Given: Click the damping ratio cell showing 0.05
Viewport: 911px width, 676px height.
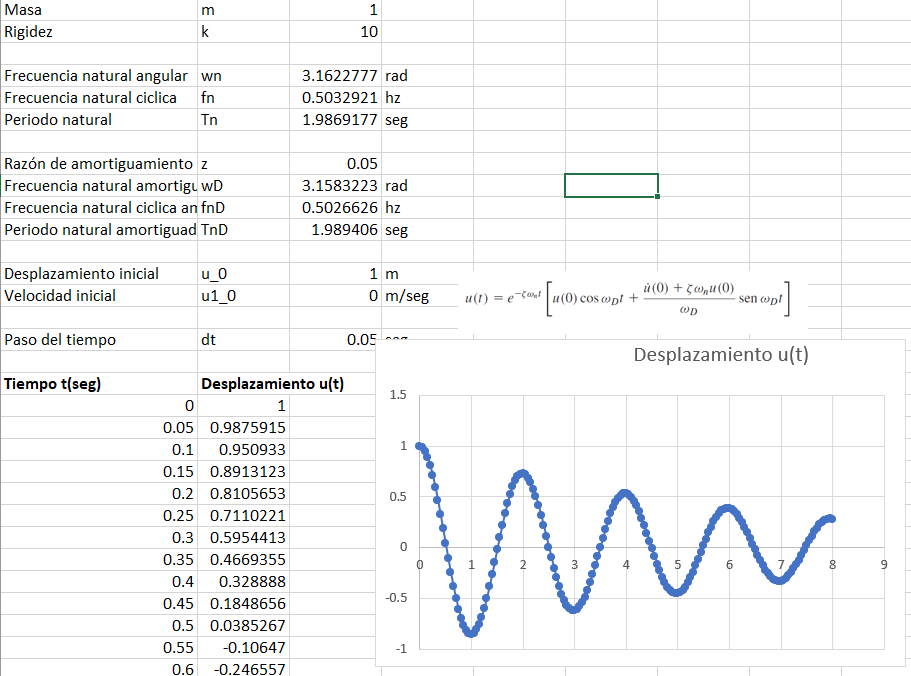Looking at the screenshot, I should coord(335,164).
